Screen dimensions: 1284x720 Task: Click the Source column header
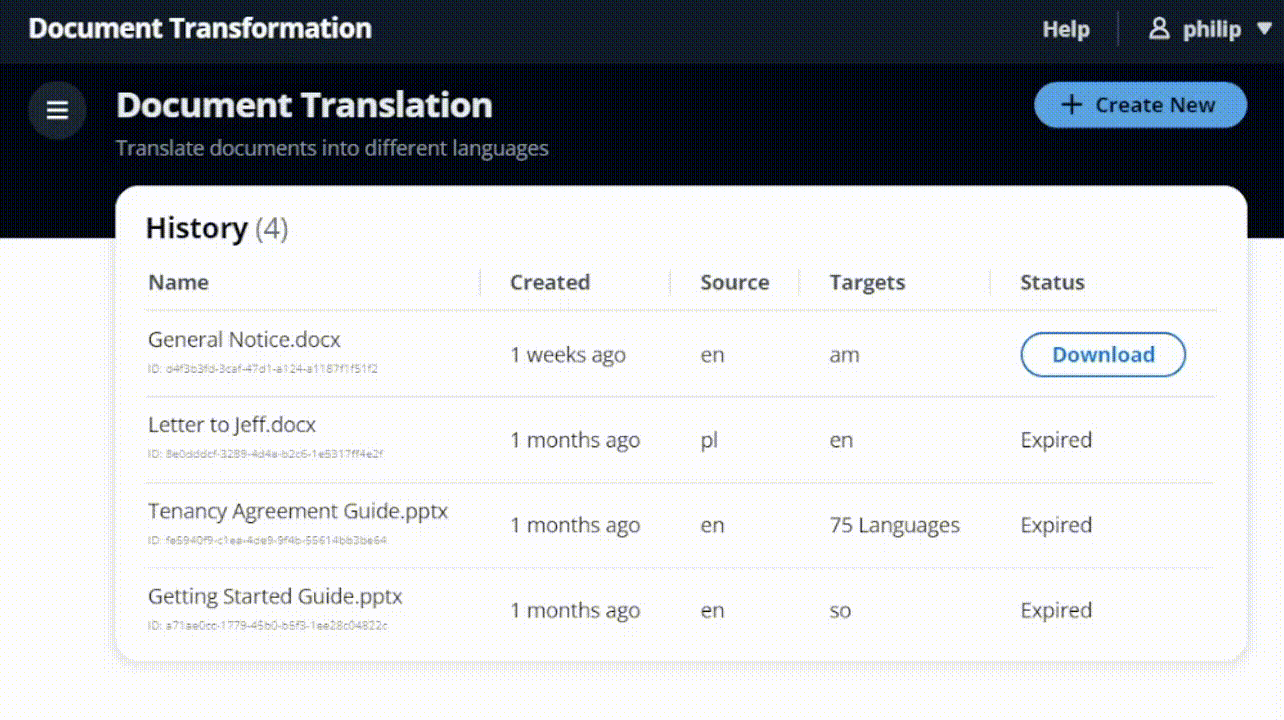[734, 282]
